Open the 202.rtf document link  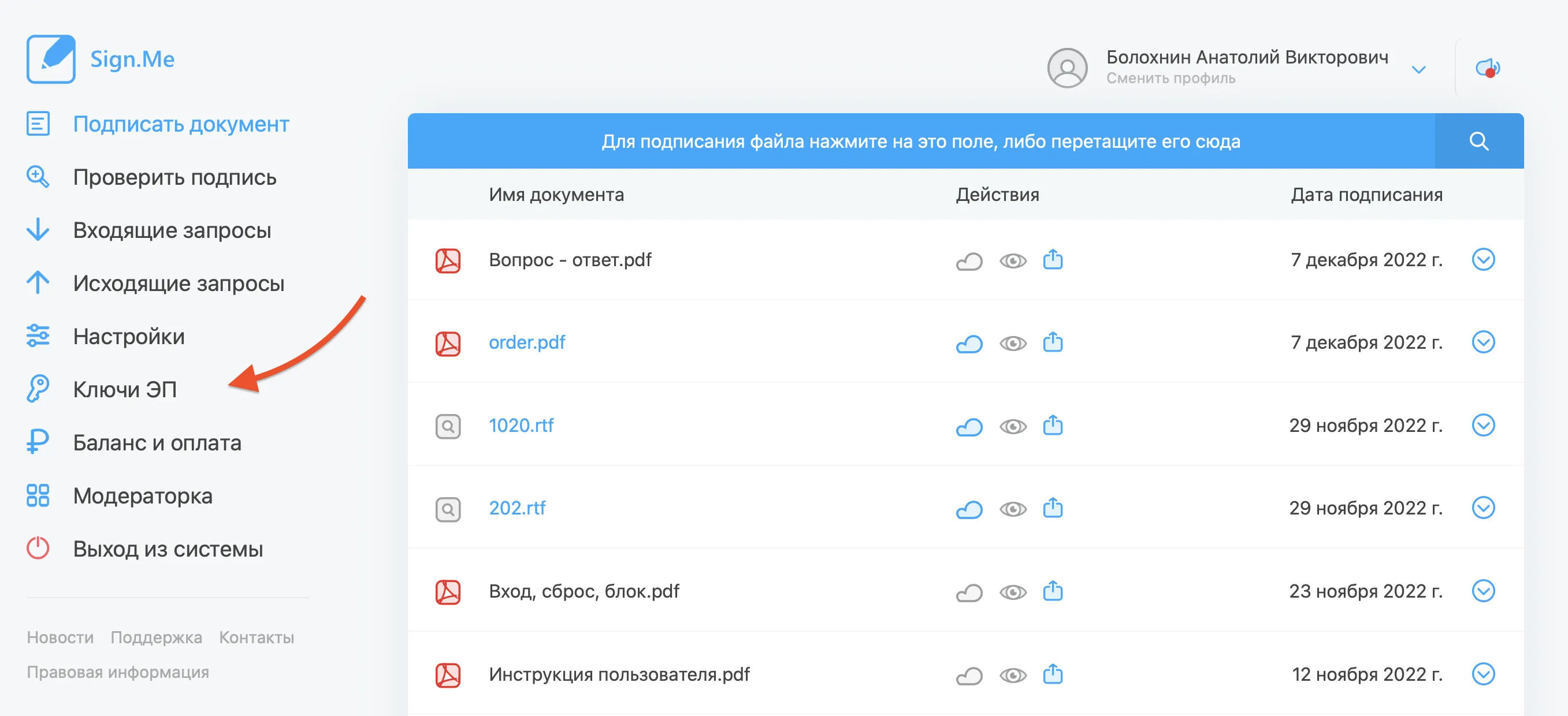click(x=518, y=508)
